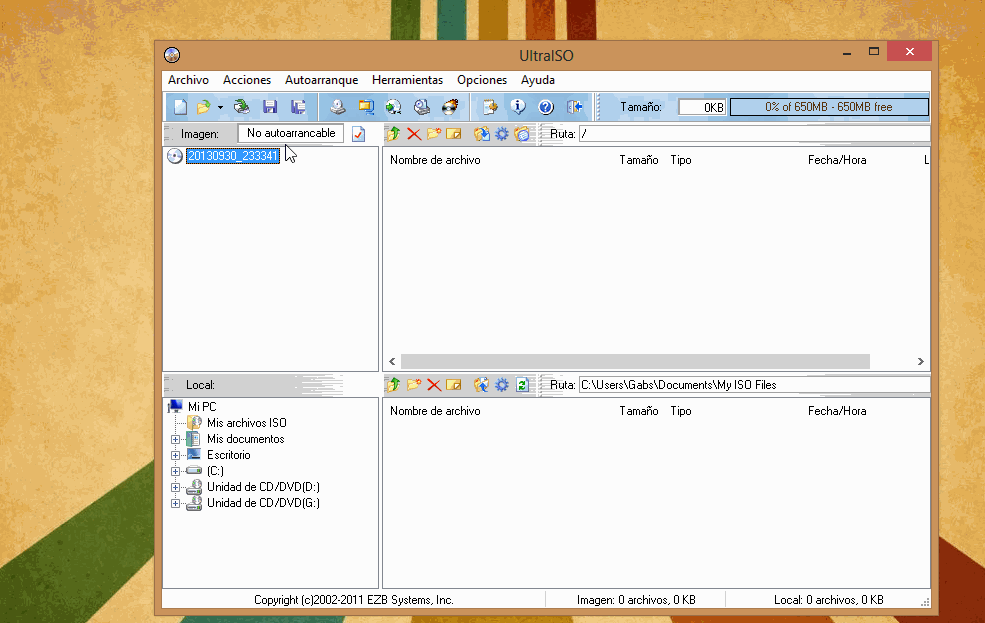
Task: Click red X delete in Local pane toolbar
Action: 434,384
